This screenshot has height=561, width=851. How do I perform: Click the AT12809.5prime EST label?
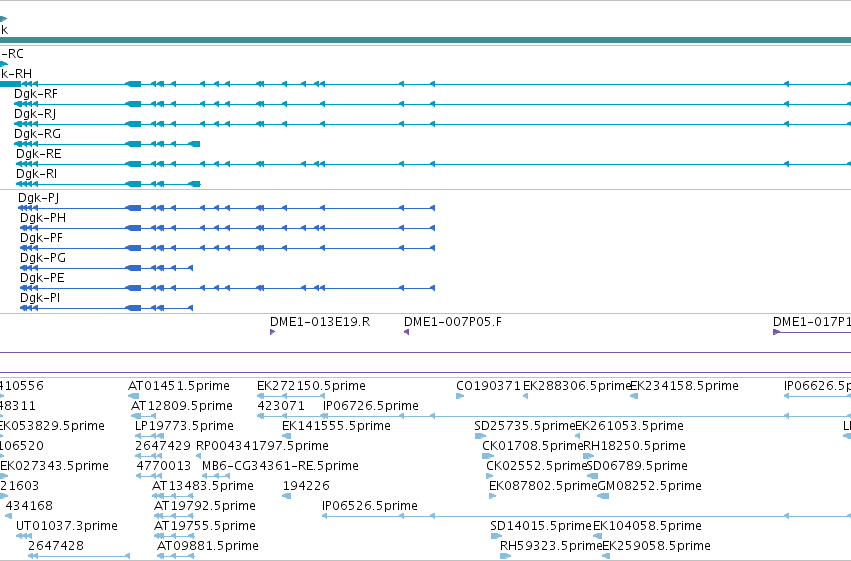pyautogui.click(x=182, y=406)
